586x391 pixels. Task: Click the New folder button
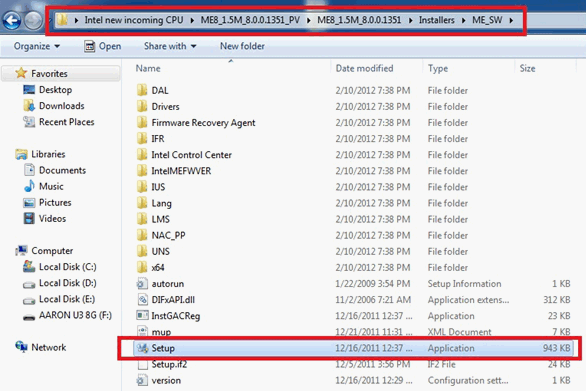242,46
